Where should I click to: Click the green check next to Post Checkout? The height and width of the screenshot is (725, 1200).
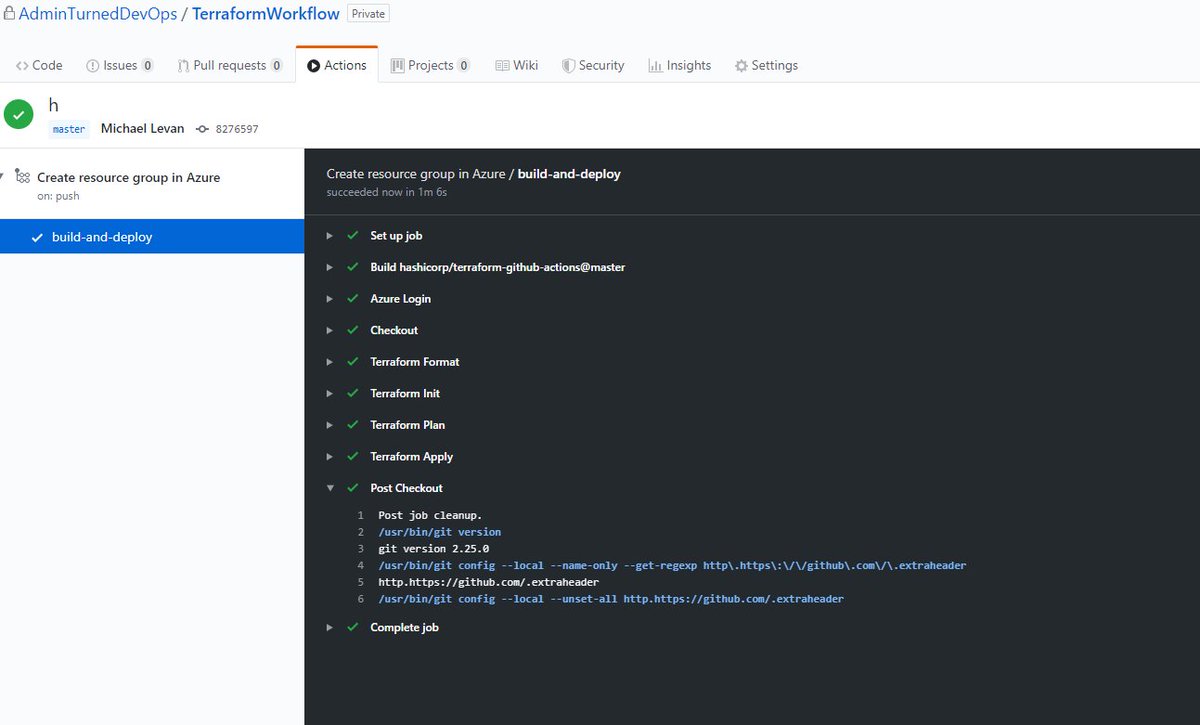pos(352,488)
